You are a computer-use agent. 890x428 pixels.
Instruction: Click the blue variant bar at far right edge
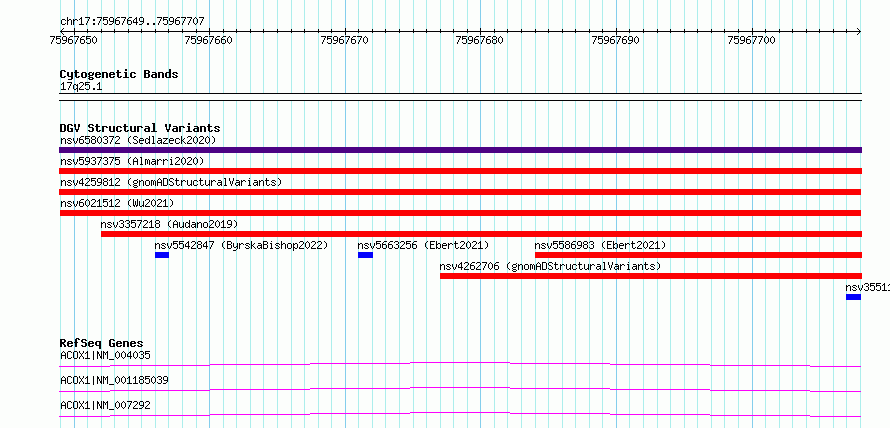854,297
